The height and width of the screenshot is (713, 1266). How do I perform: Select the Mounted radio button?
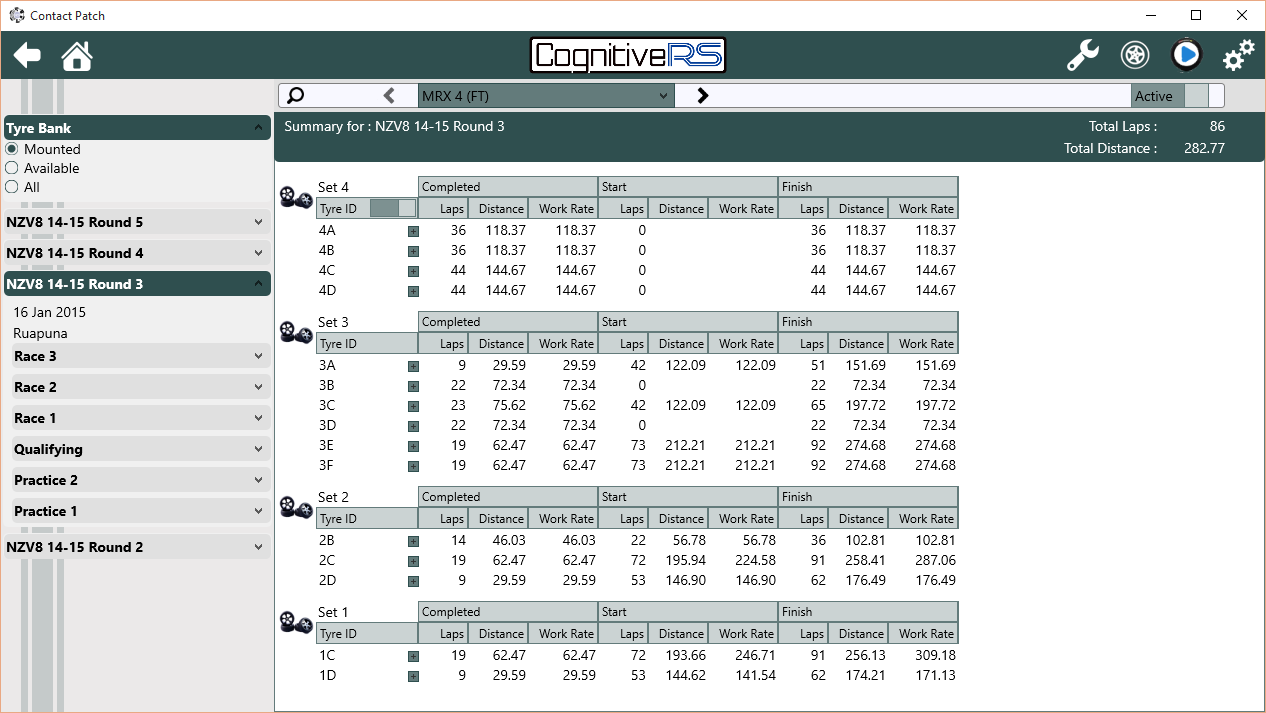(x=12, y=149)
